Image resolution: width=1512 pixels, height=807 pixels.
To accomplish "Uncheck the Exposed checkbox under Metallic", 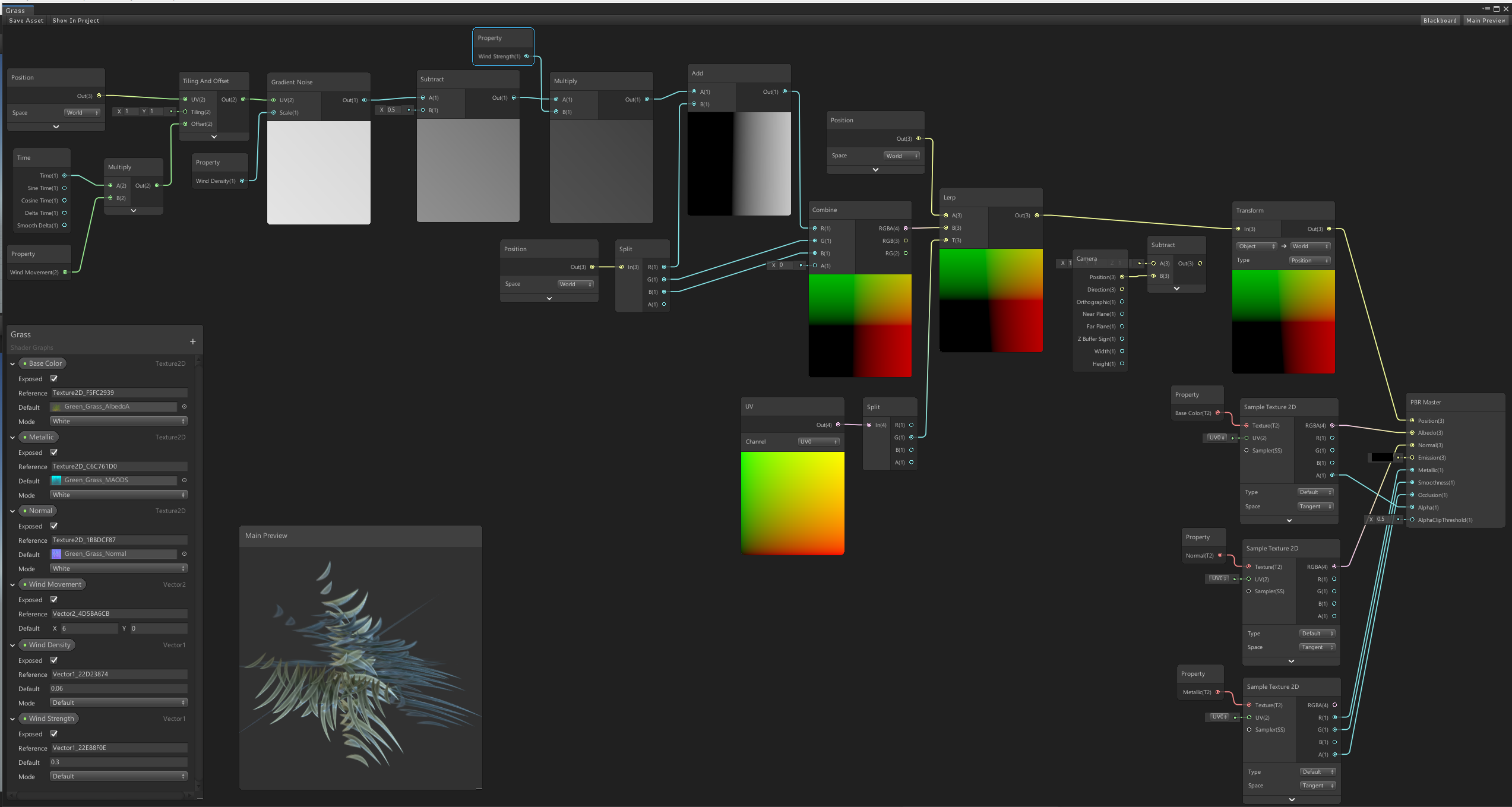I will [54, 452].
